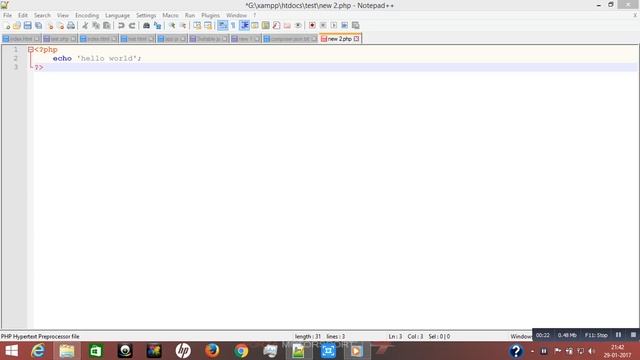
Task: Toggle the monitoring eye toolbar icon
Action: (298, 25)
